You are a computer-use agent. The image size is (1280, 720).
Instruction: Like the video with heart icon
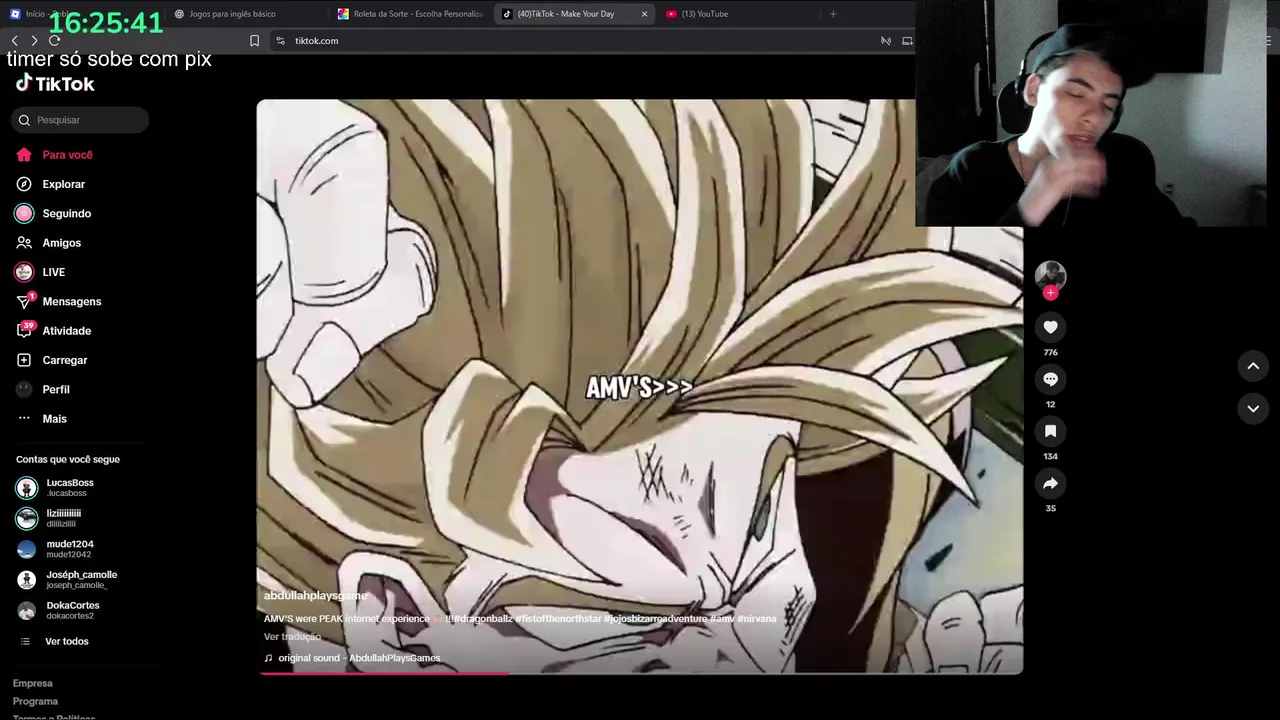[1050, 327]
